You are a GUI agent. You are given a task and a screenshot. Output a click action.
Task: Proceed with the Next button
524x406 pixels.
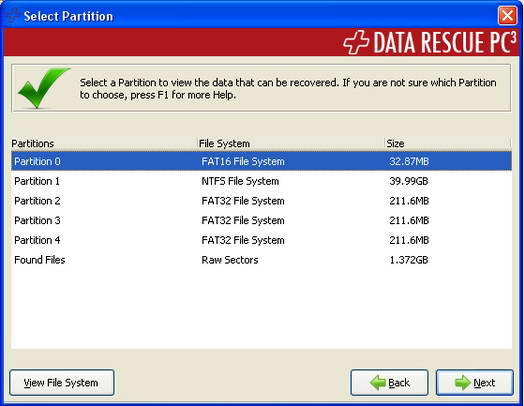(475, 383)
